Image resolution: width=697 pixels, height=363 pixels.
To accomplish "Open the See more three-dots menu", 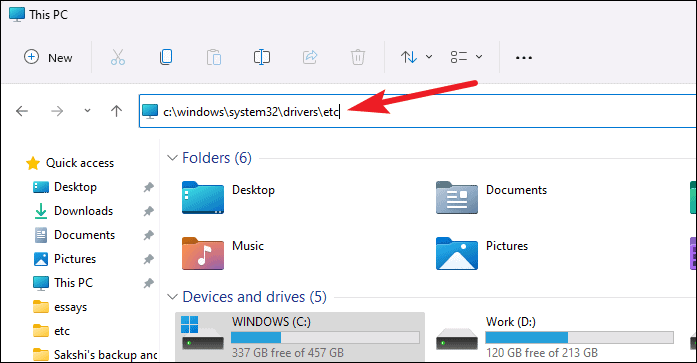I will (524, 58).
